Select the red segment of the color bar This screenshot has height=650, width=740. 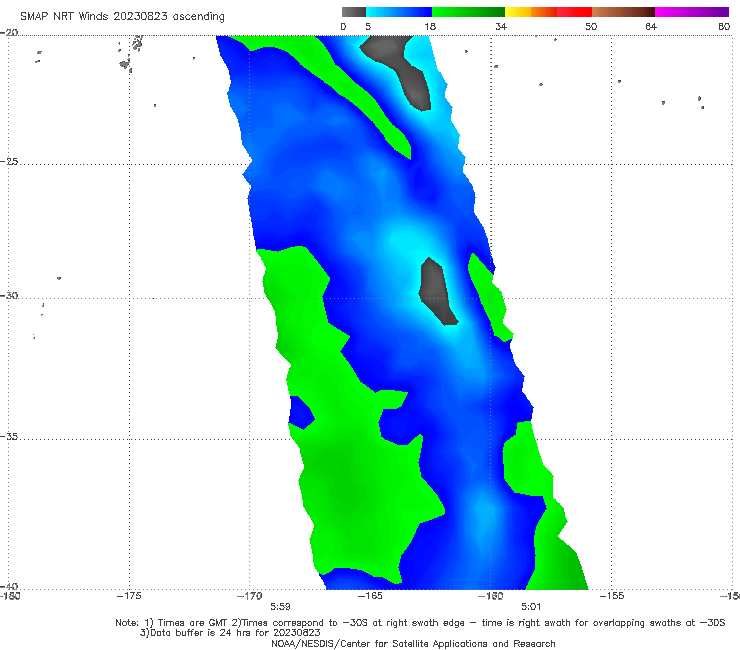[x=574, y=12]
